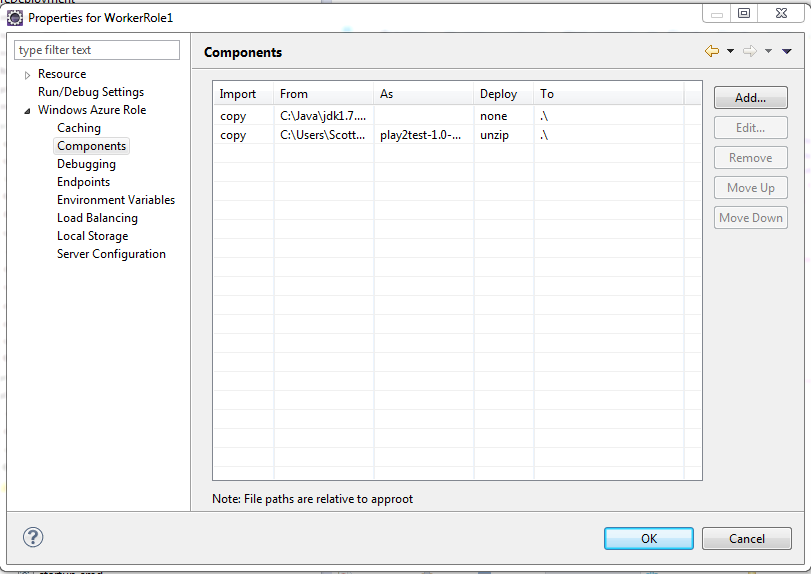Click the Properties dialog title icon
Screen dimensions: 811x574
point(15,18)
